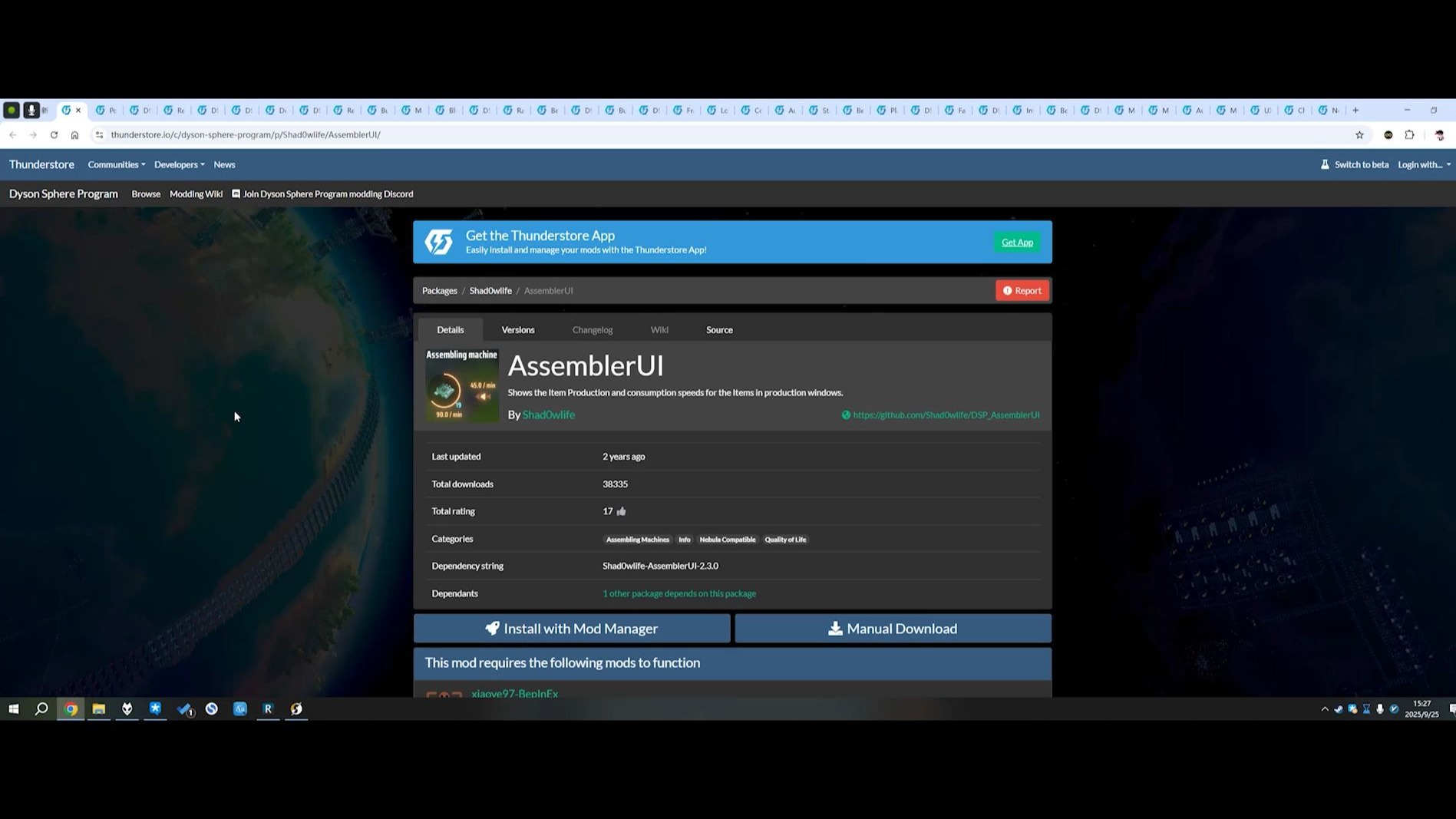Screen dimensions: 1456x819
Task: Click Shad0wlife breadcrumb link
Action: point(490,291)
